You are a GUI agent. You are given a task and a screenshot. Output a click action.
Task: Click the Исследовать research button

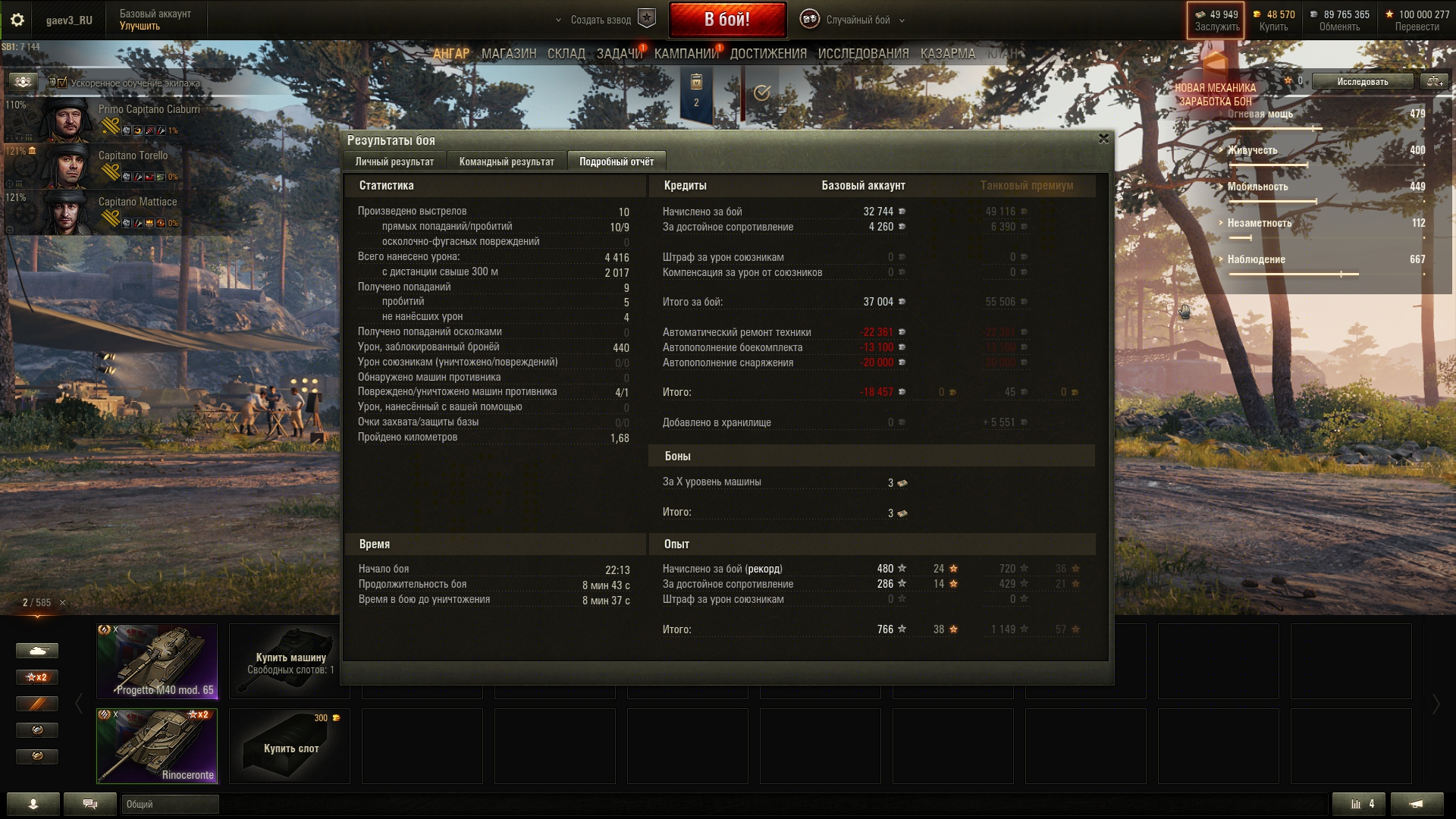click(1363, 81)
